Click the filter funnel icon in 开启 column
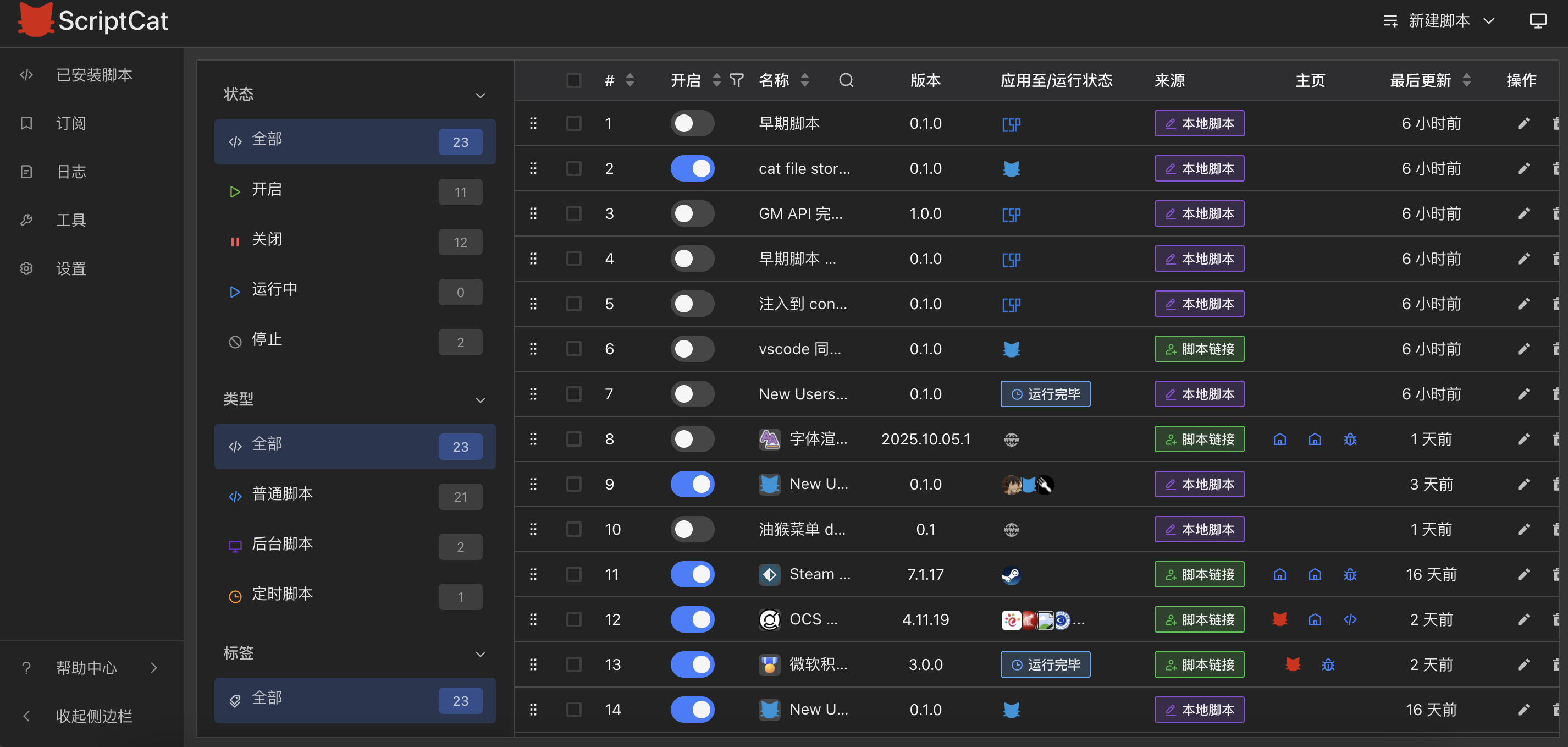This screenshot has width=1568, height=747. 737,80
